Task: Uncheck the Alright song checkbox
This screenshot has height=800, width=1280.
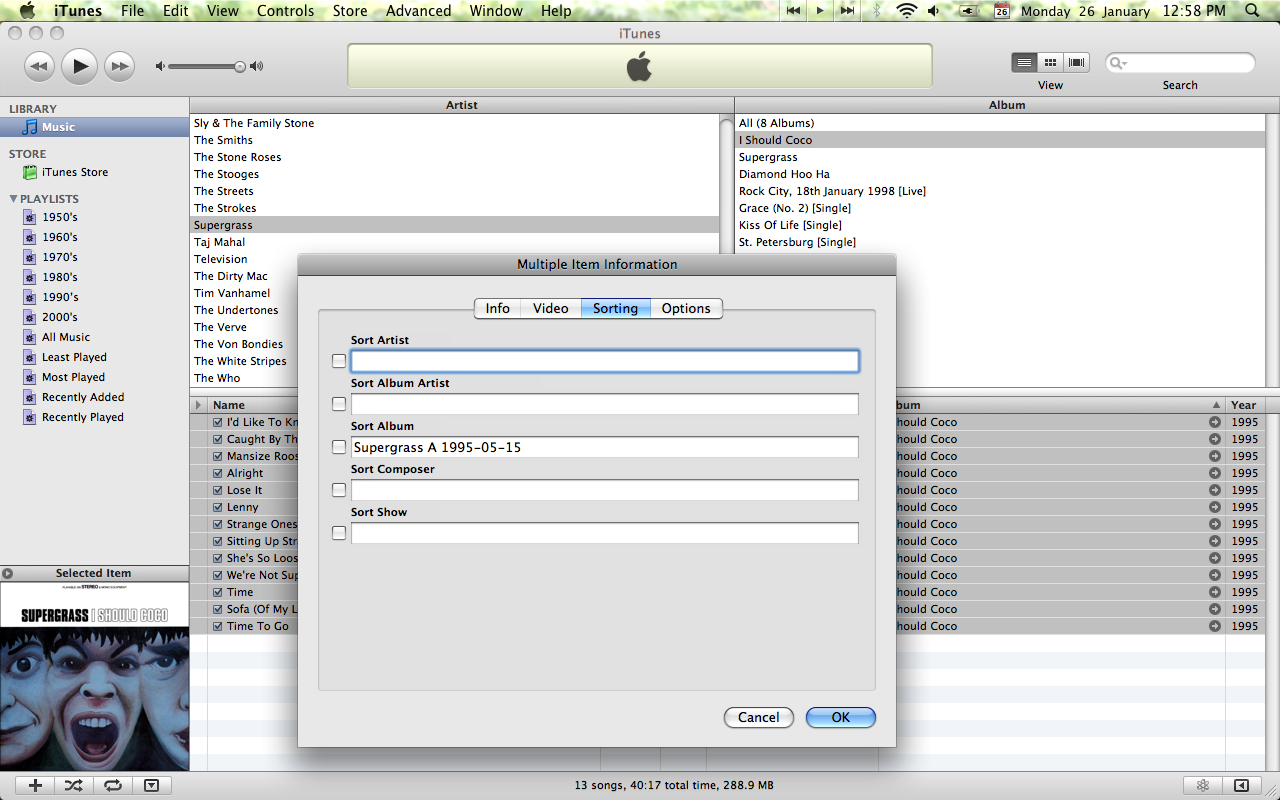Action: tap(218, 473)
